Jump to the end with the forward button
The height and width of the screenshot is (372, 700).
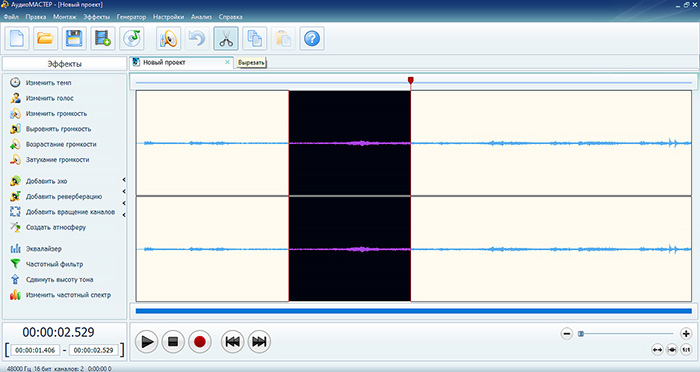pyautogui.click(x=259, y=342)
